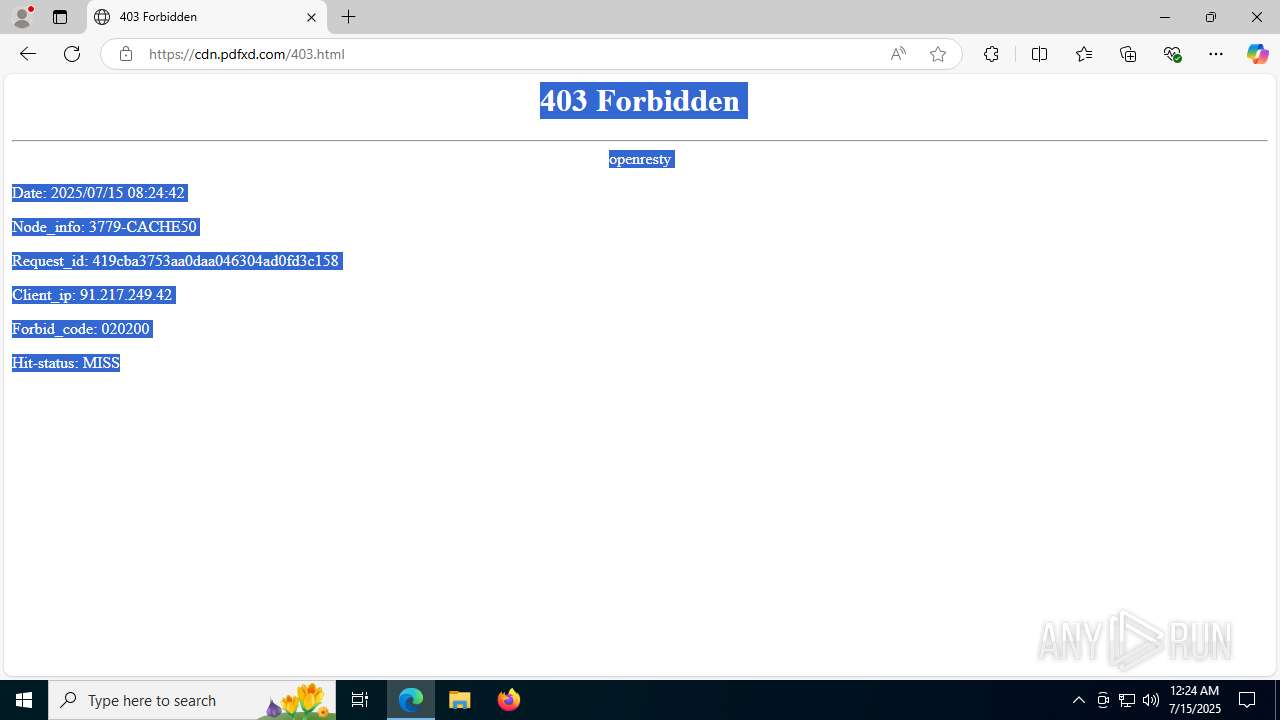Add this page to favorites star

[938, 54]
